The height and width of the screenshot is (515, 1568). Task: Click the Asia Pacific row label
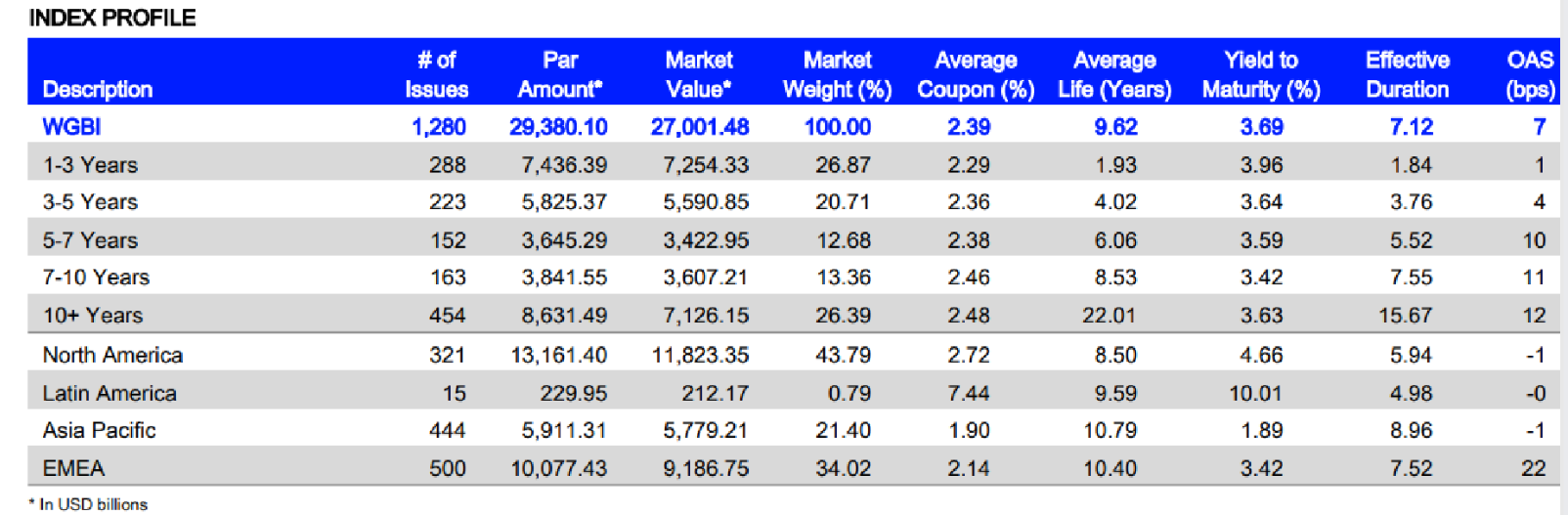point(99,430)
